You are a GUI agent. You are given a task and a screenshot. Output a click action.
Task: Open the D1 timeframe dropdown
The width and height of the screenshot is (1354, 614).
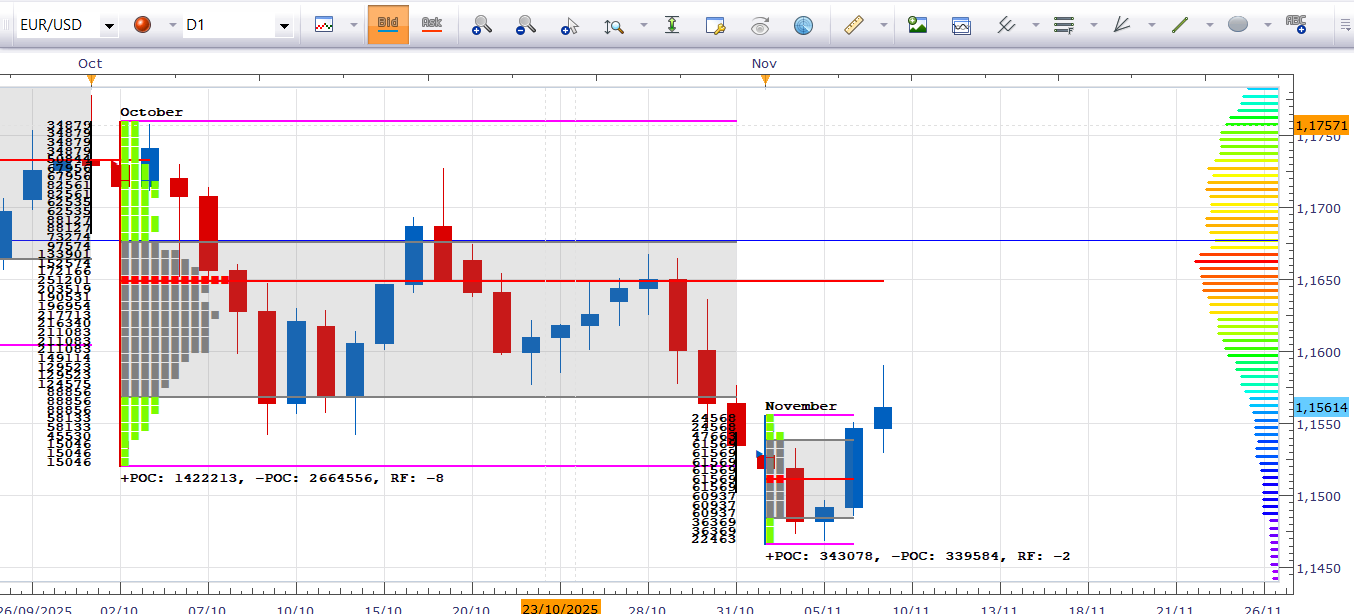click(284, 26)
